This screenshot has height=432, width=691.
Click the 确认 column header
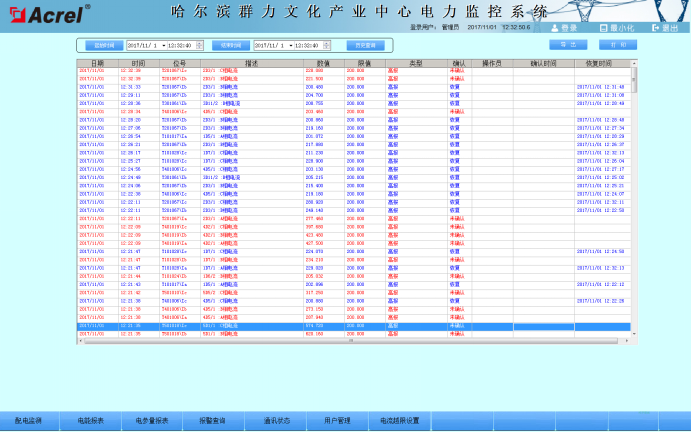point(459,63)
